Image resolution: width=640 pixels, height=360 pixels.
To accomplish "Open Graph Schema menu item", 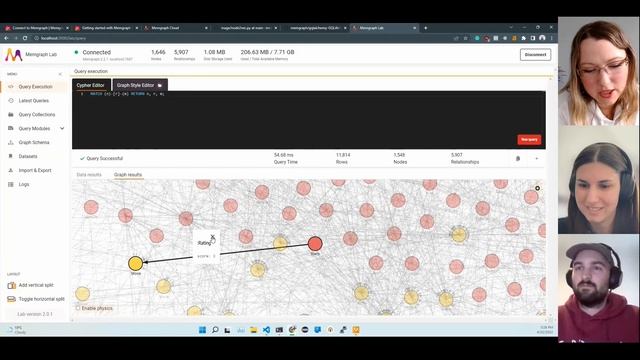I will pyautogui.click(x=34, y=142).
